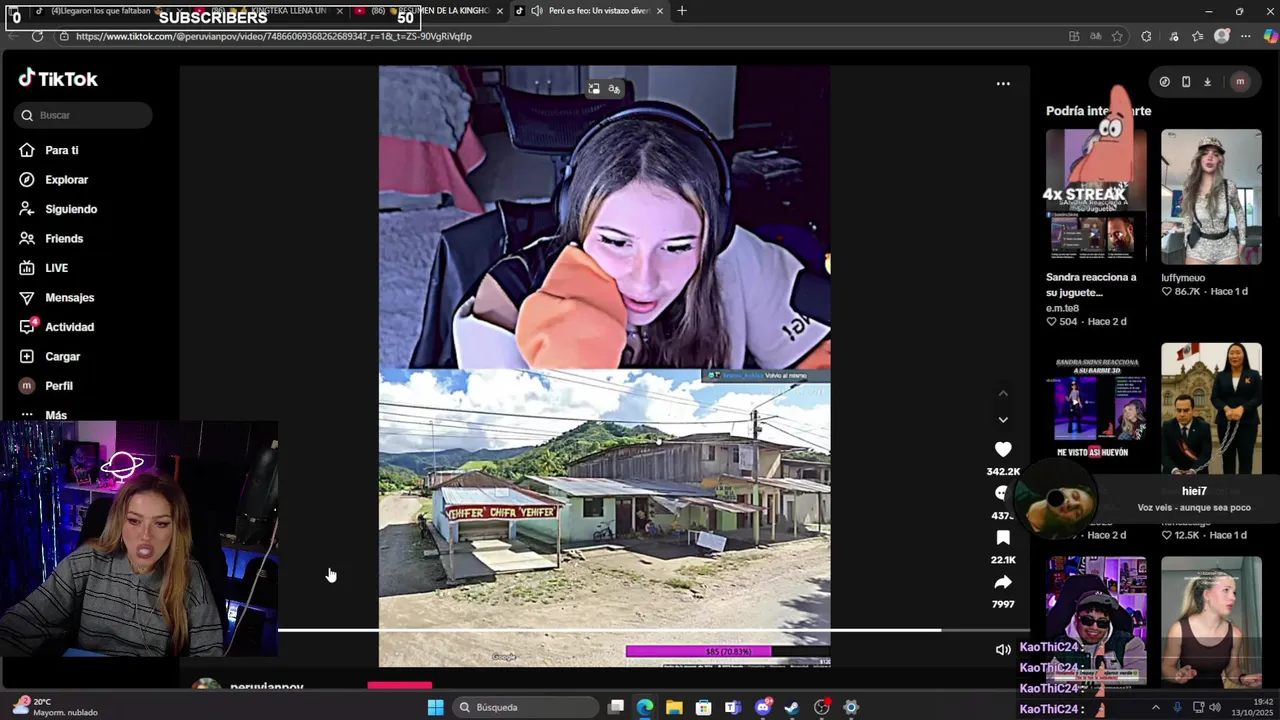Click the download desktop app icon
Viewport: 1280px width, 720px height.
pyautogui.click(x=1207, y=82)
